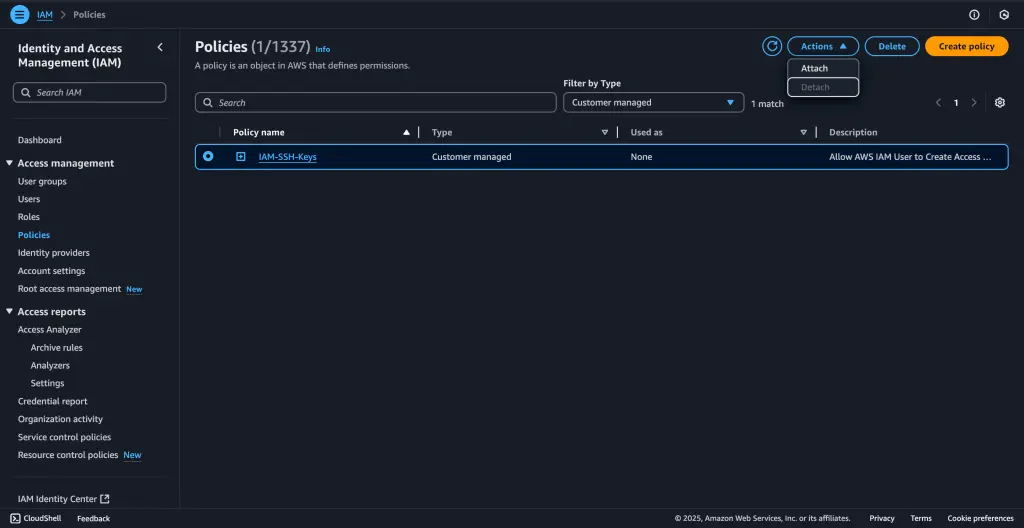Collapse the IAM navigation sidebar
The width and height of the screenshot is (1024, 528).
(x=160, y=47)
